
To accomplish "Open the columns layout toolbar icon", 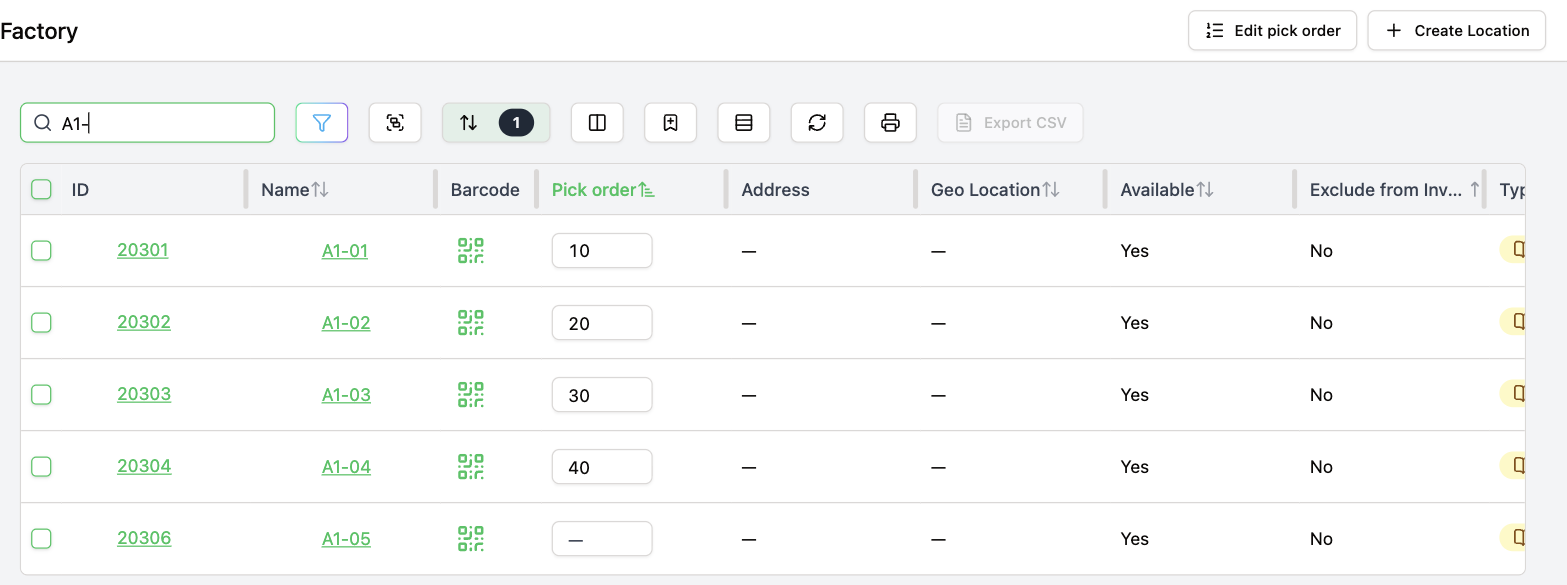I will pos(597,123).
